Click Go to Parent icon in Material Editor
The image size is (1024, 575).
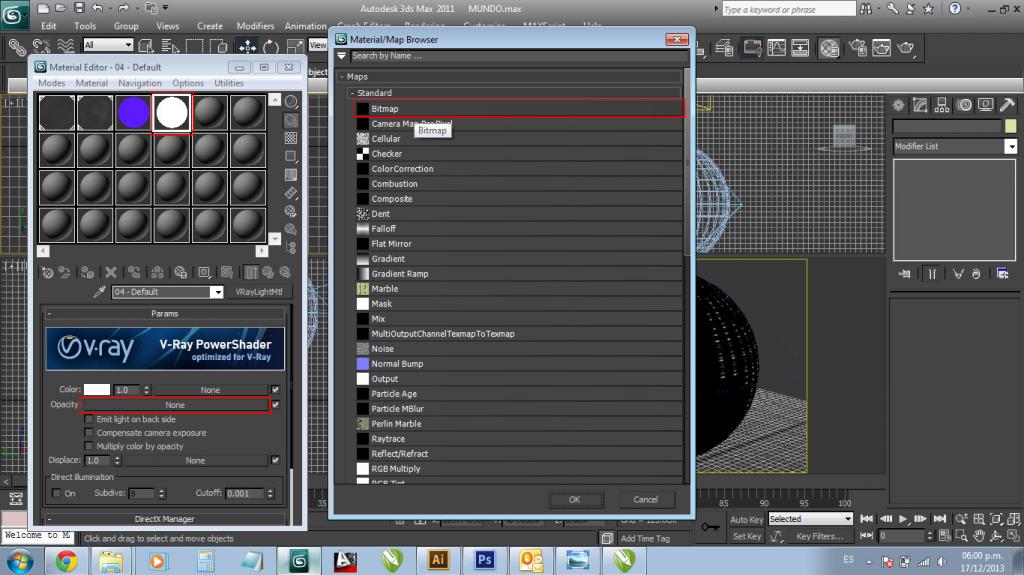(x=268, y=272)
